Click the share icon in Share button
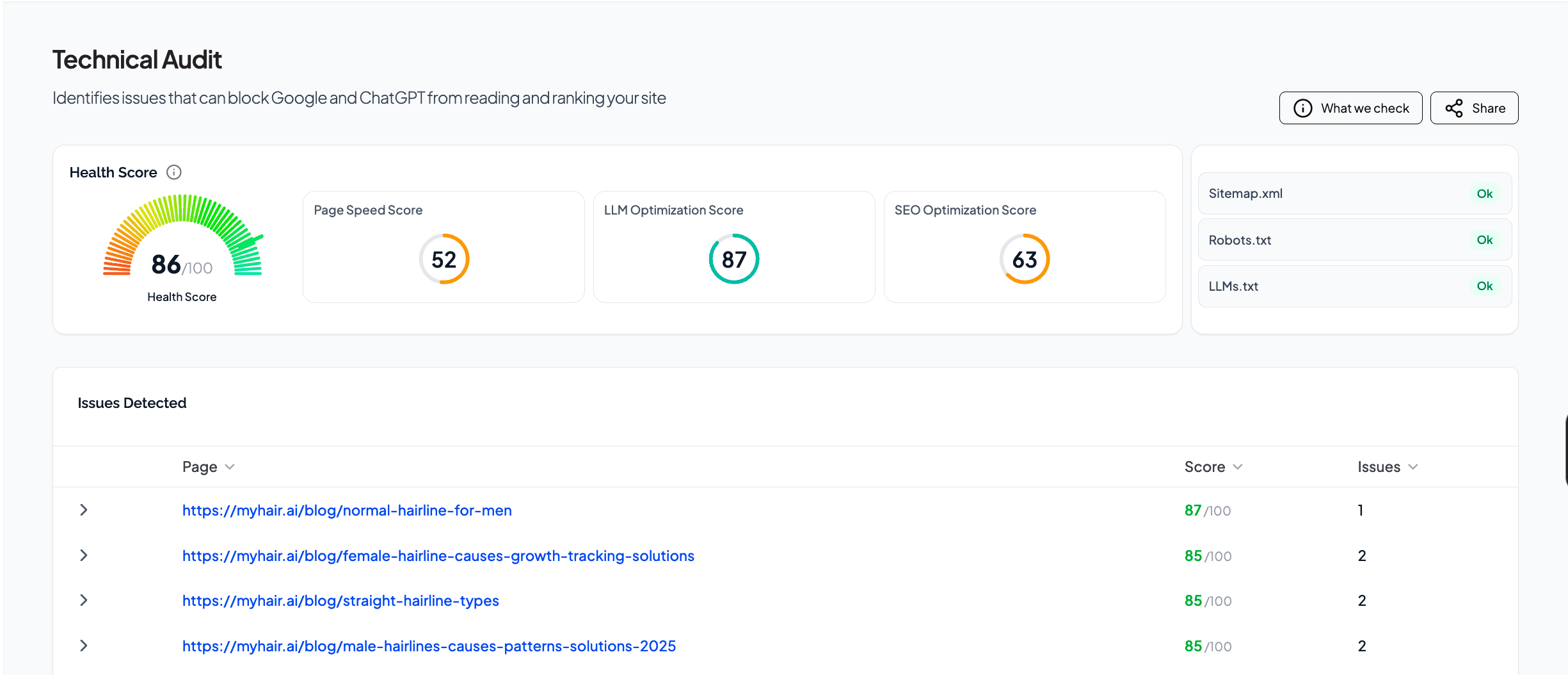Image resolution: width=1568 pixels, height=675 pixels. (x=1454, y=108)
